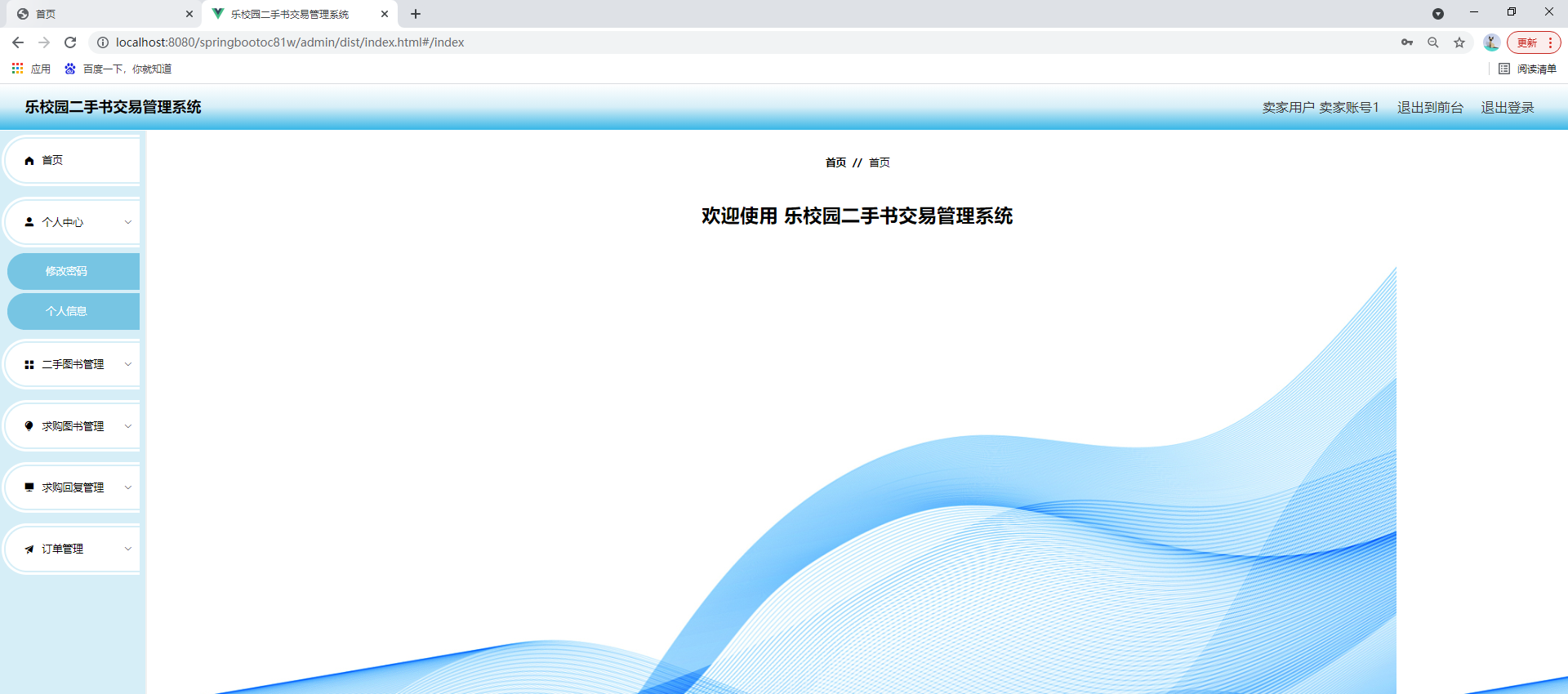Image resolution: width=1568 pixels, height=694 pixels.
Task: Reload the current page
Action: pyautogui.click(x=70, y=42)
